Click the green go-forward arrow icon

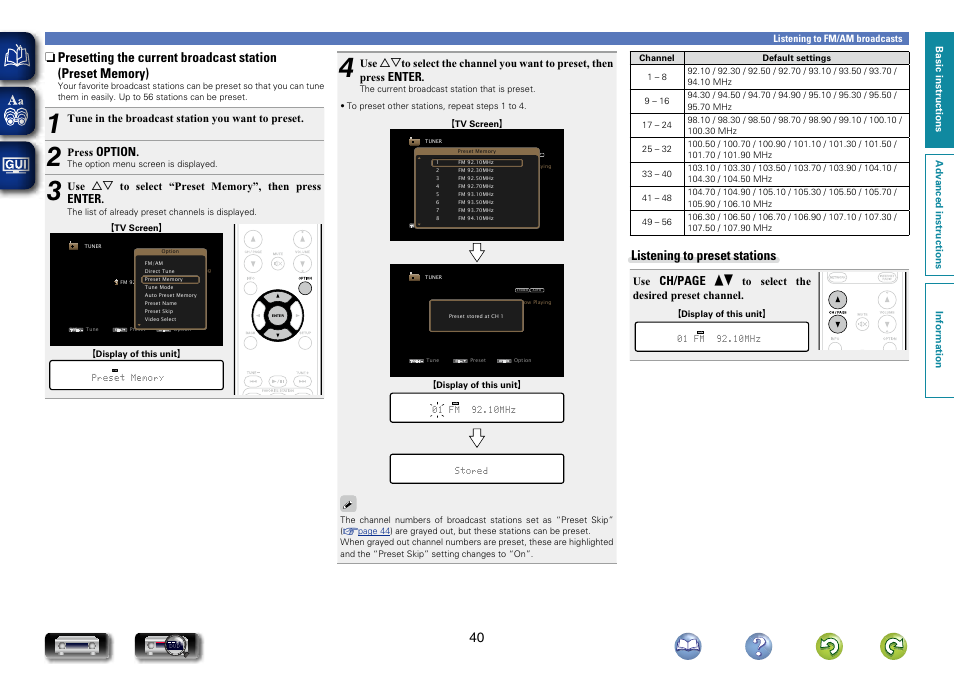(894, 646)
